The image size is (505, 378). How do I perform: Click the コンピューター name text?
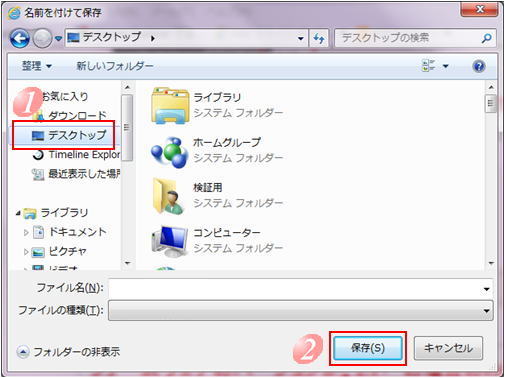click(x=227, y=232)
